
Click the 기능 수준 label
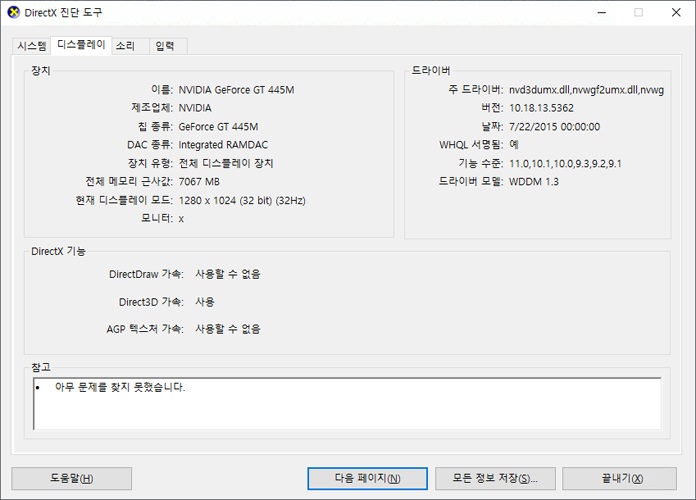pyautogui.click(x=480, y=163)
